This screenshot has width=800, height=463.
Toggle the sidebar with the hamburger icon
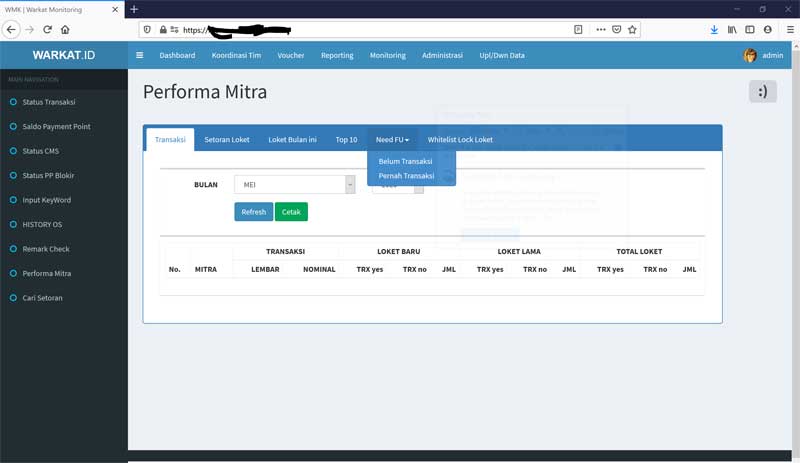[139, 55]
